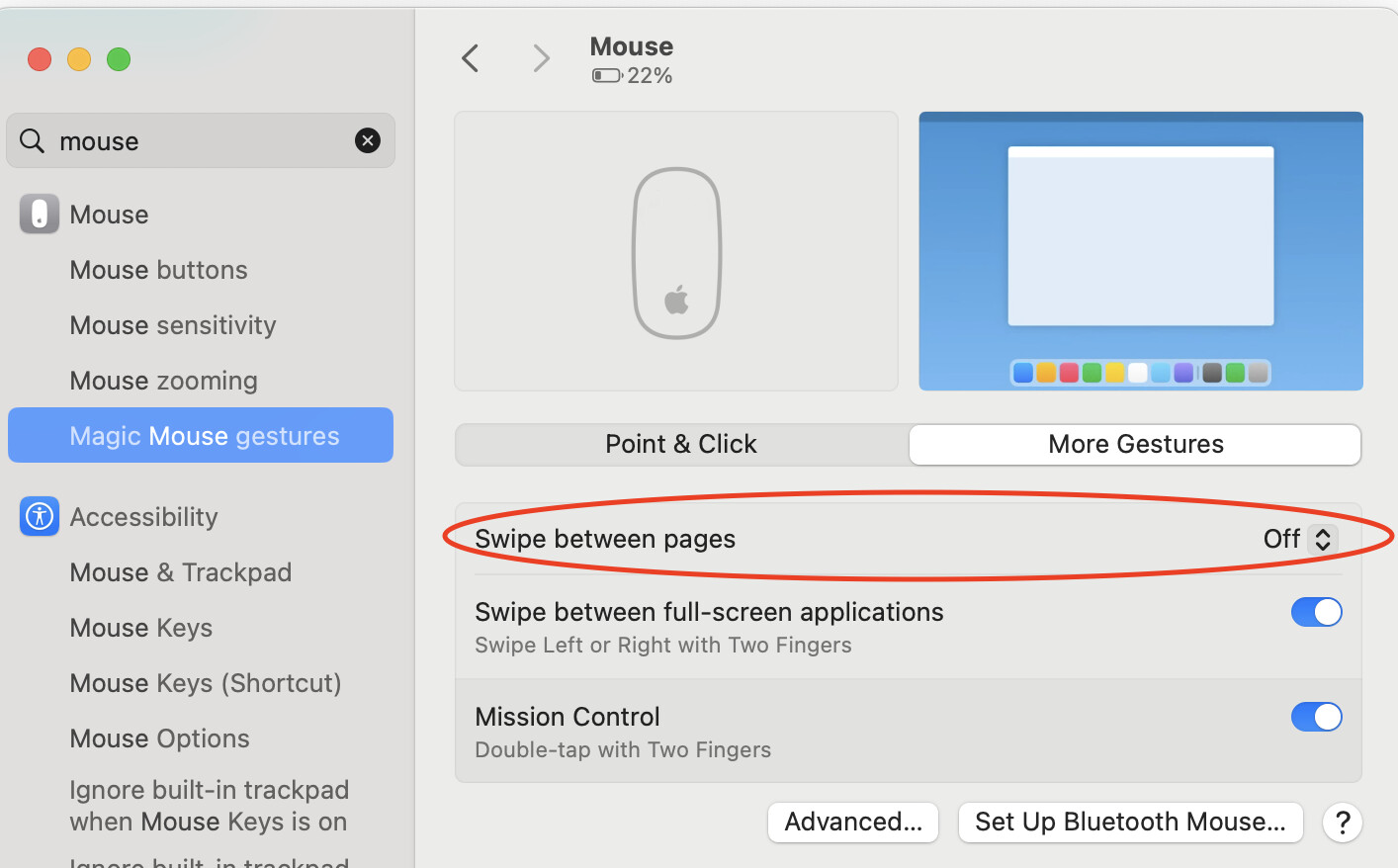Click the forward navigation arrow
This screenshot has height=868, width=1398.
click(541, 58)
